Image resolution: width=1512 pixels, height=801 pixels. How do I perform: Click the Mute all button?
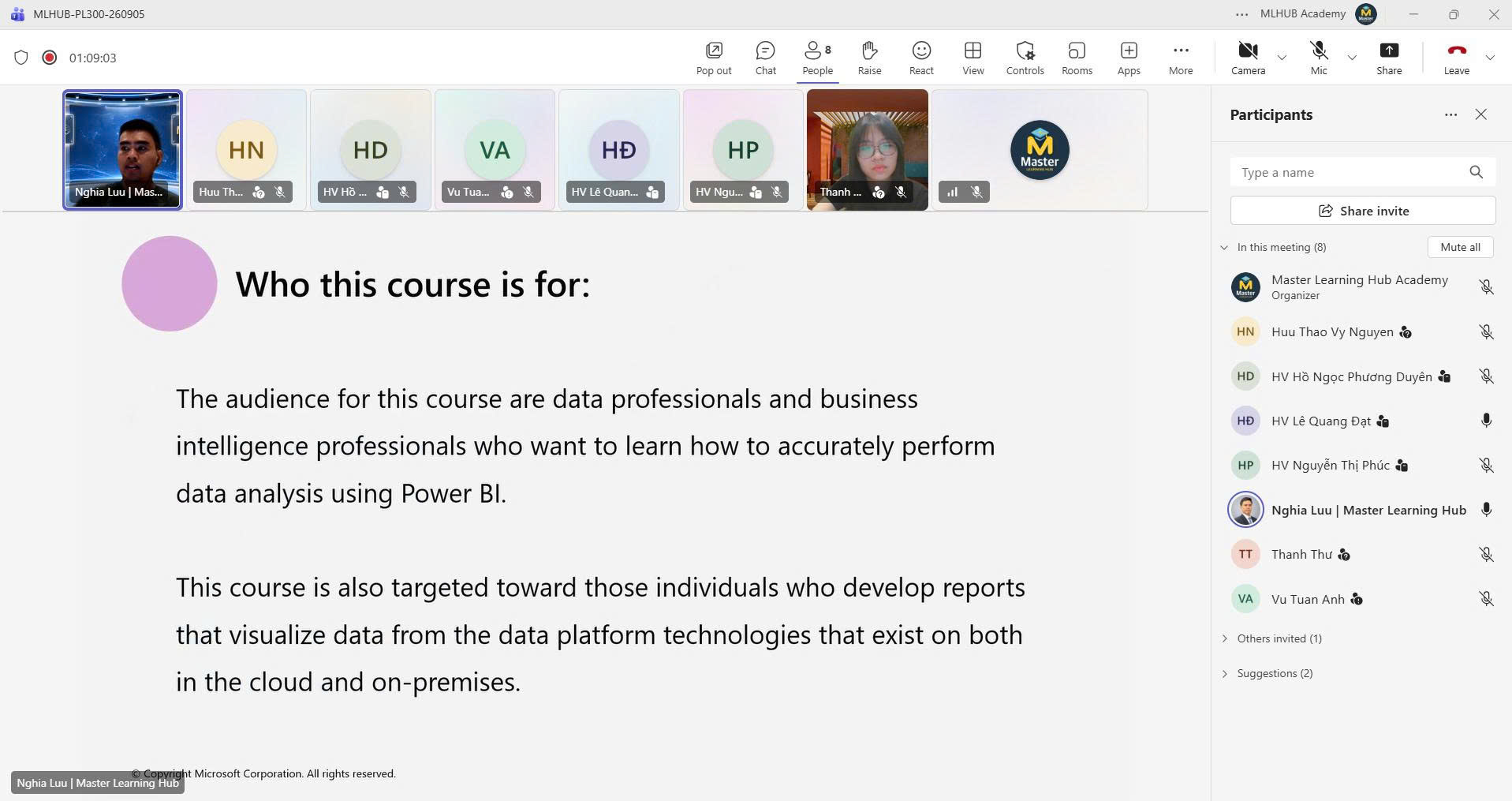1460,247
